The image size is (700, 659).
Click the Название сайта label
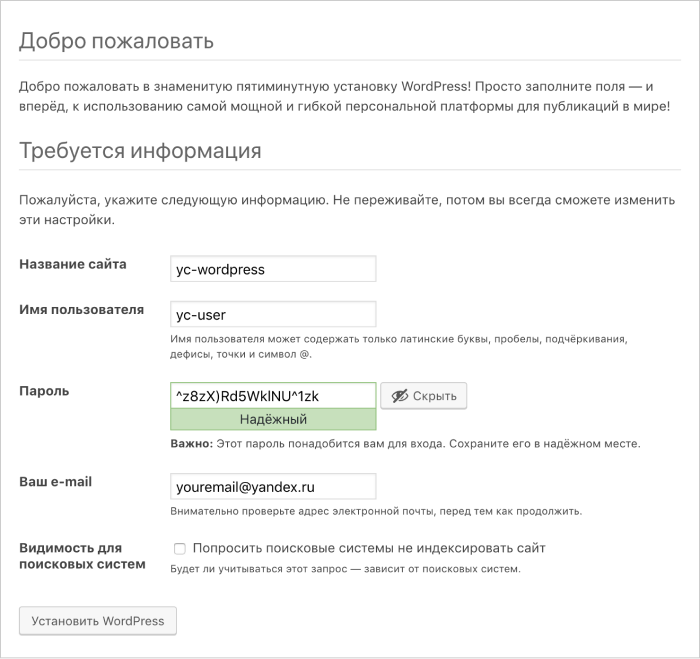coord(73,264)
